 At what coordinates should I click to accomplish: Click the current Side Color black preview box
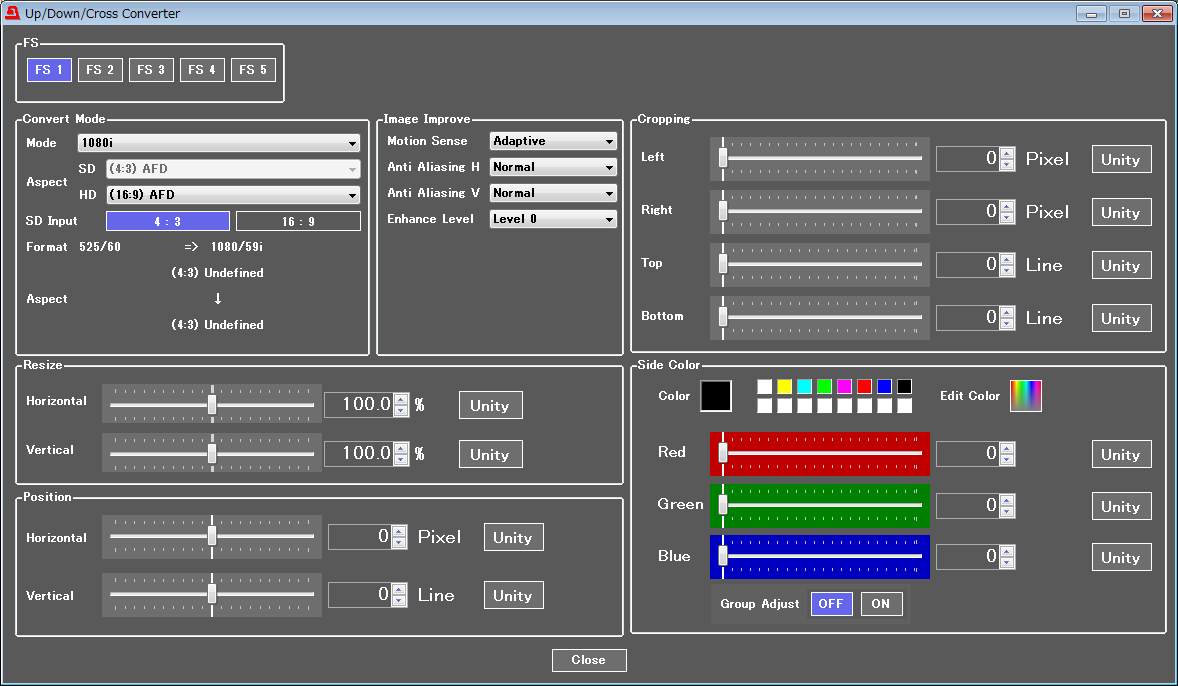(716, 396)
